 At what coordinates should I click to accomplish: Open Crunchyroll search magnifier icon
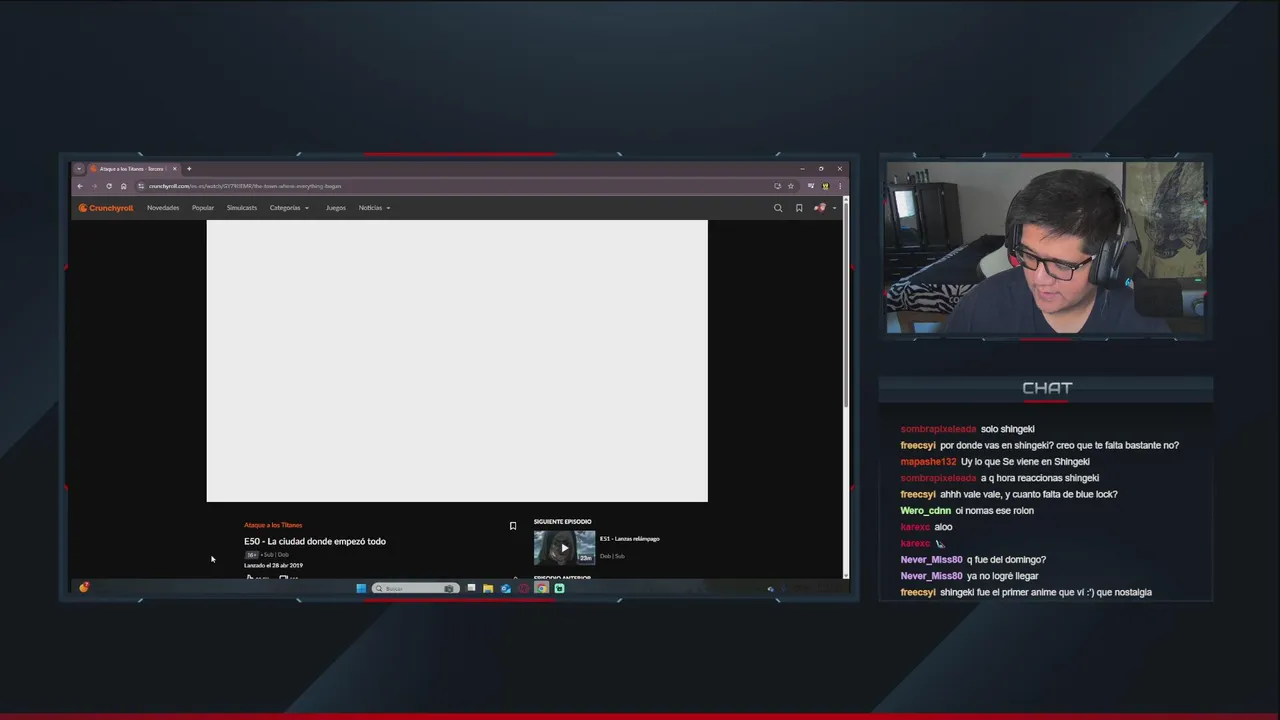coord(778,208)
